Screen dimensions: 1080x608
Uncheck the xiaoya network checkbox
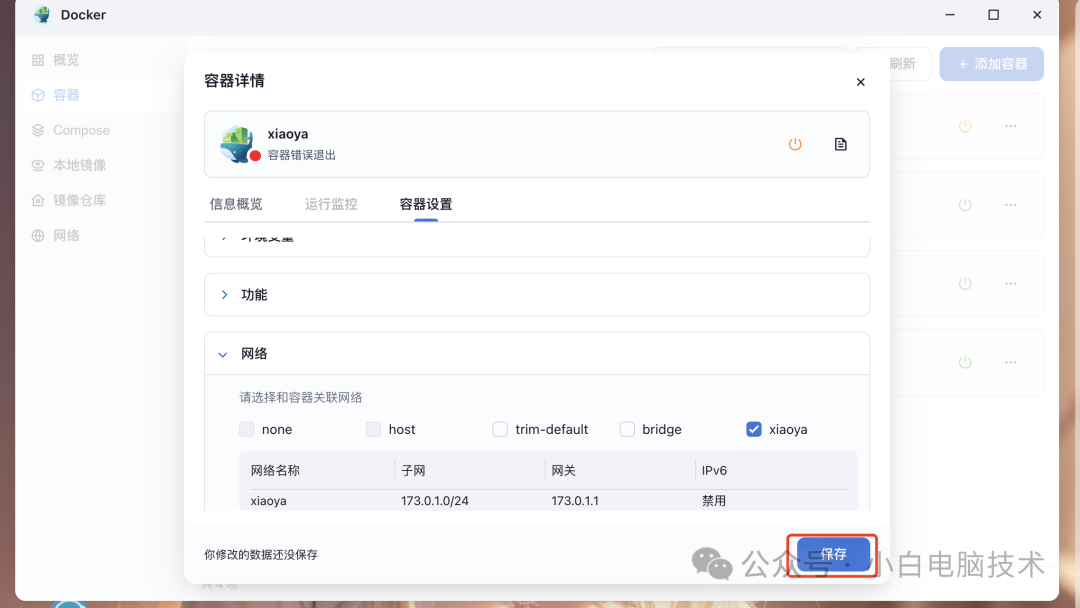click(753, 429)
